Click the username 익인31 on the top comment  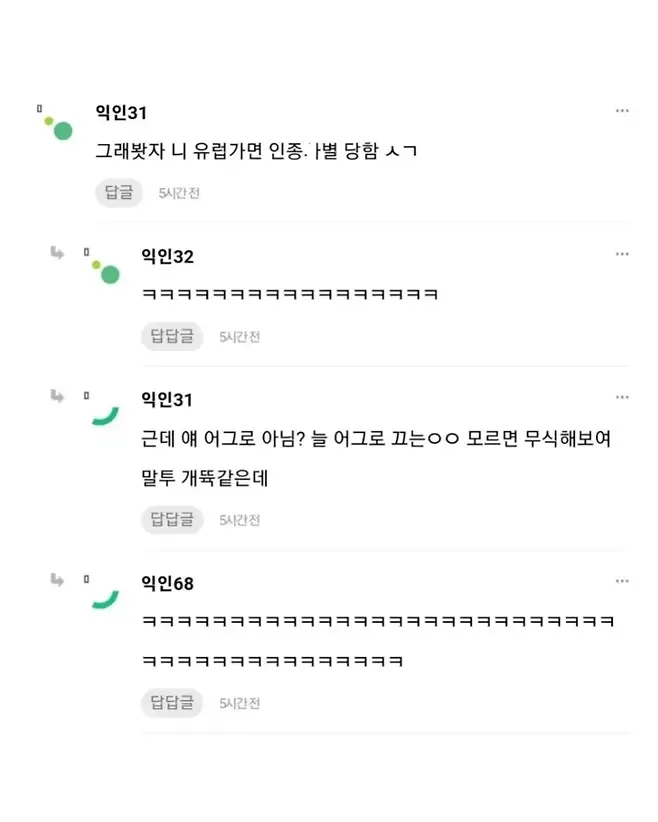click(x=121, y=113)
